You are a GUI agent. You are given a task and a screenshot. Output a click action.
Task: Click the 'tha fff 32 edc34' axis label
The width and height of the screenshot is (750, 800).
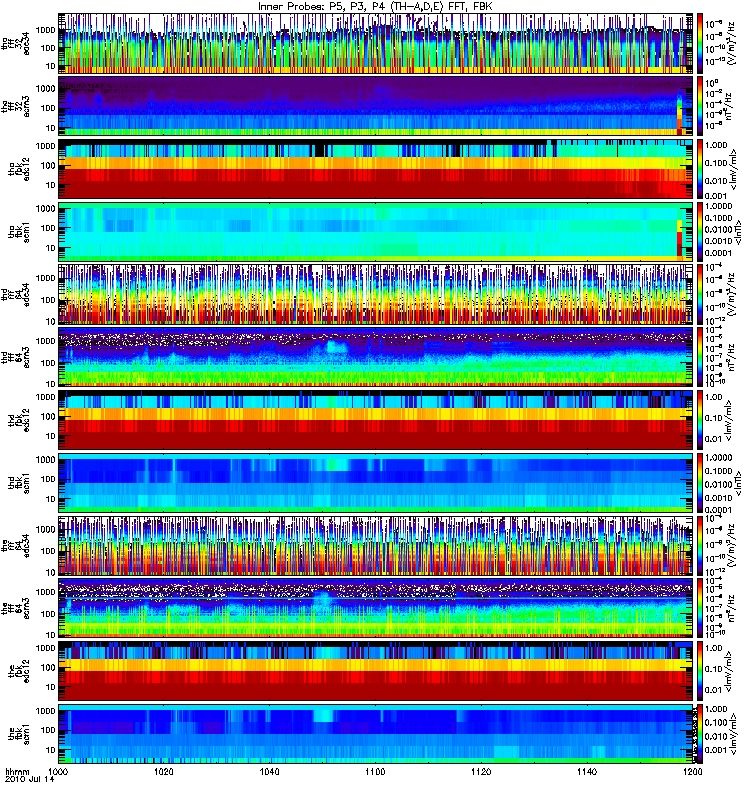coord(15,43)
